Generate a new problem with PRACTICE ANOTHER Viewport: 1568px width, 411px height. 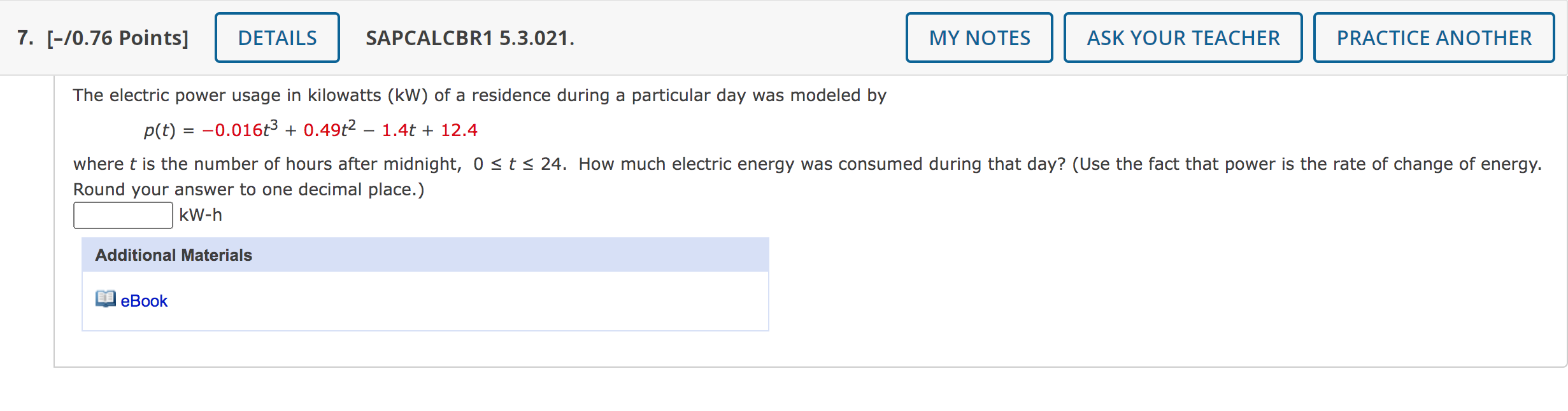[1433, 38]
